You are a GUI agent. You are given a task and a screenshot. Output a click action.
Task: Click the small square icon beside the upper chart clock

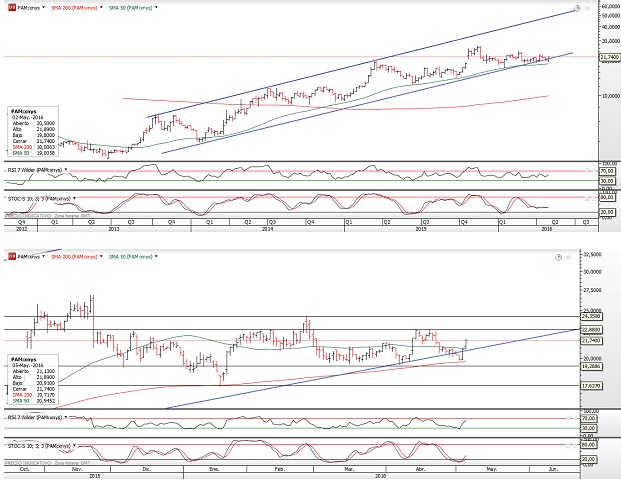pos(587,8)
